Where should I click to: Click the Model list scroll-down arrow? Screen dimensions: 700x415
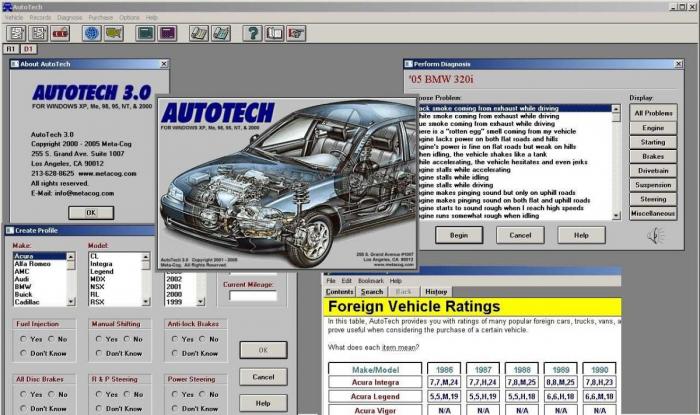coord(146,302)
